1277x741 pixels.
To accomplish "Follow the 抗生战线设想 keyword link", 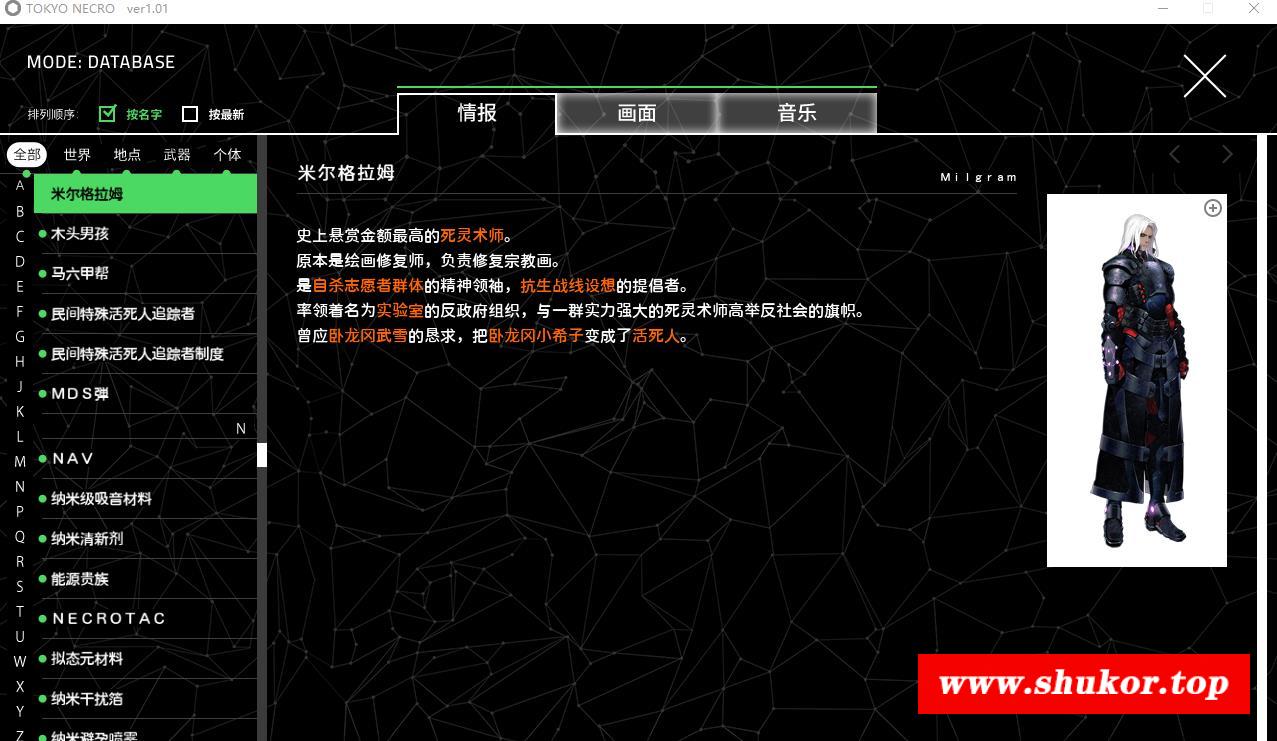I will 568,286.
